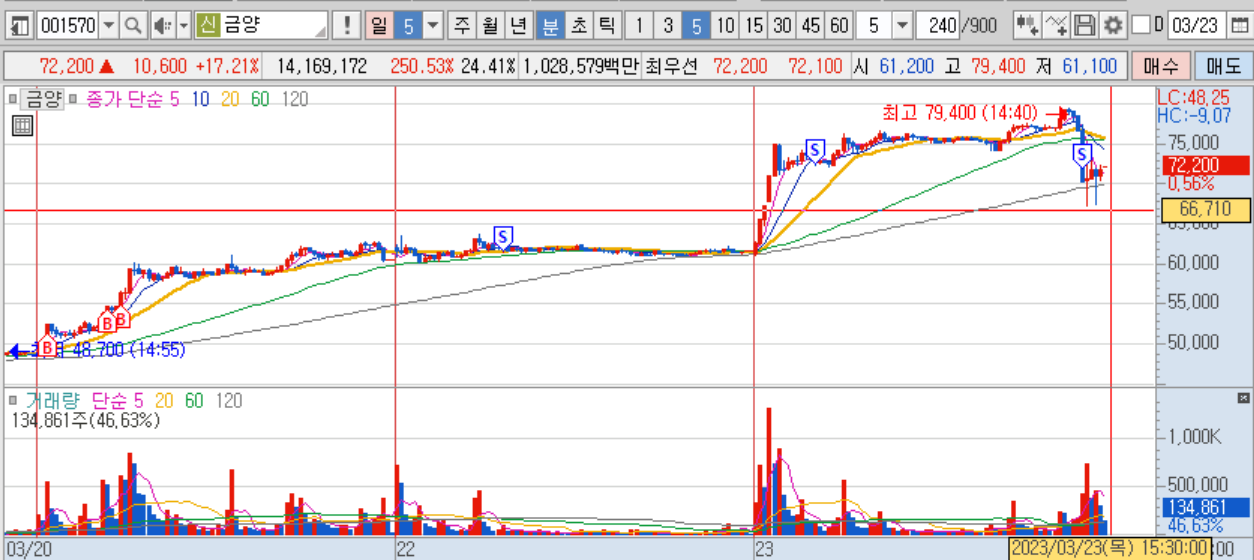Select the 틱 tick period button
1254x560 pixels.
606,25
